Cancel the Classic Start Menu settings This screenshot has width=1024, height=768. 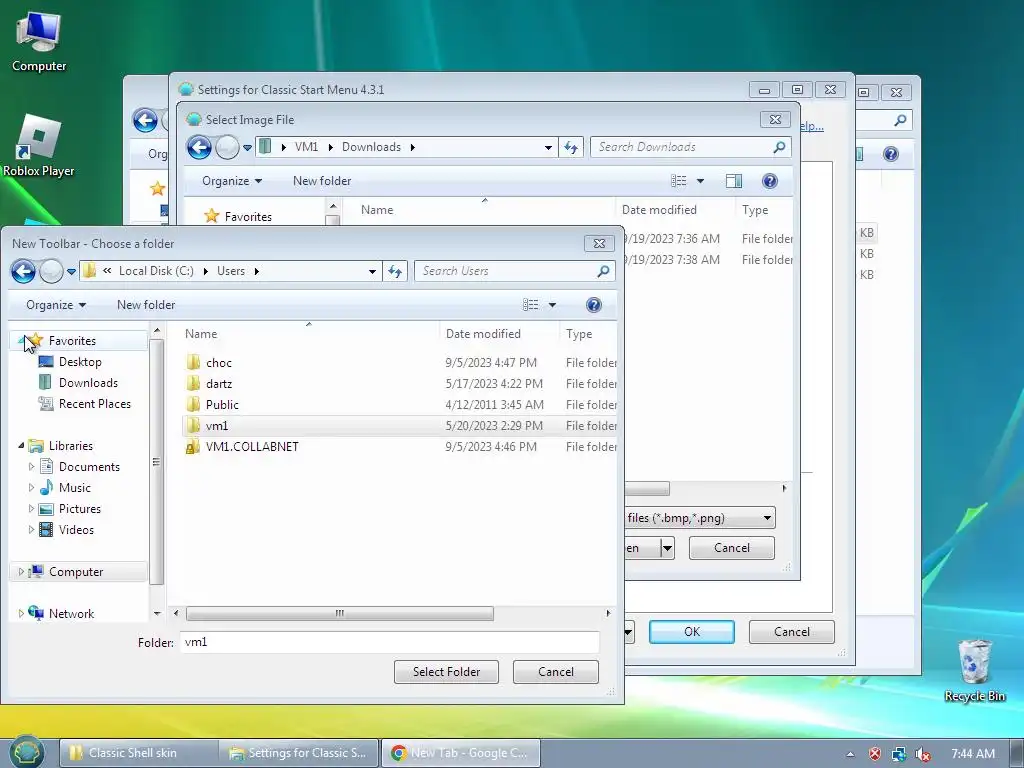(x=792, y=632)
